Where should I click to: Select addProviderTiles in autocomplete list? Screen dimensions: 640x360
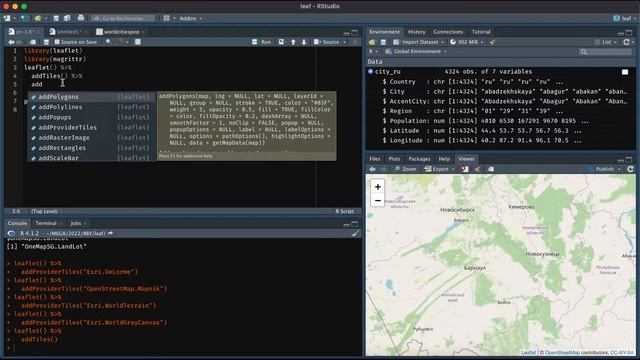pos(91,127)
